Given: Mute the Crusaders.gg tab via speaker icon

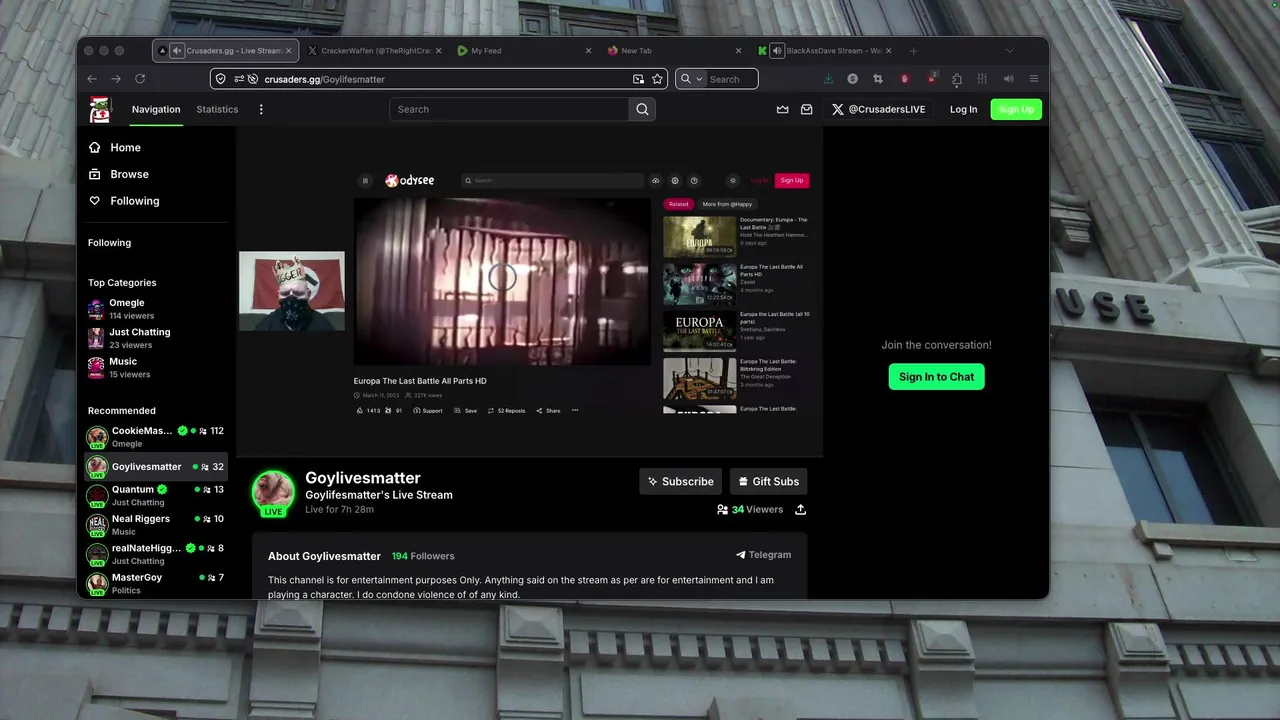Looking at the screenshot, I should click(x=177, y=51).
